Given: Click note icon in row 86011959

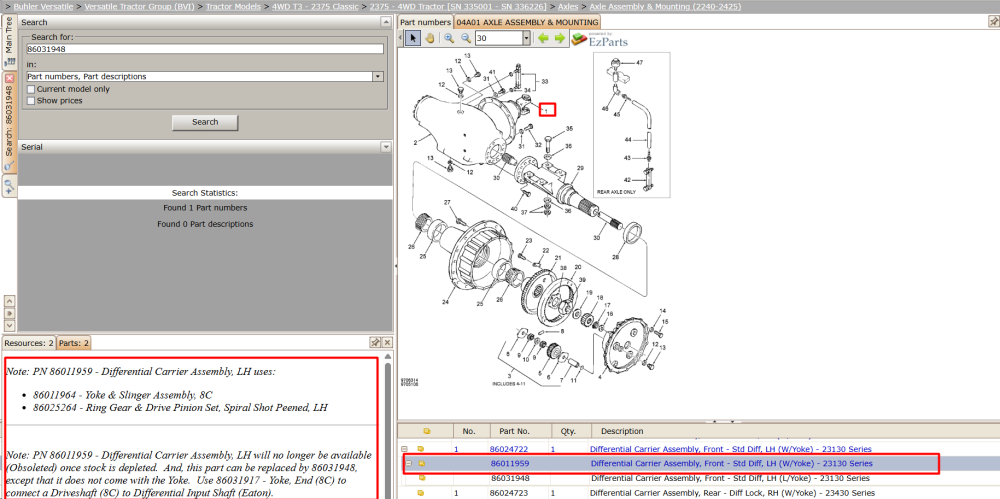Looking at the screenshot, I should (x=421, y=464).
